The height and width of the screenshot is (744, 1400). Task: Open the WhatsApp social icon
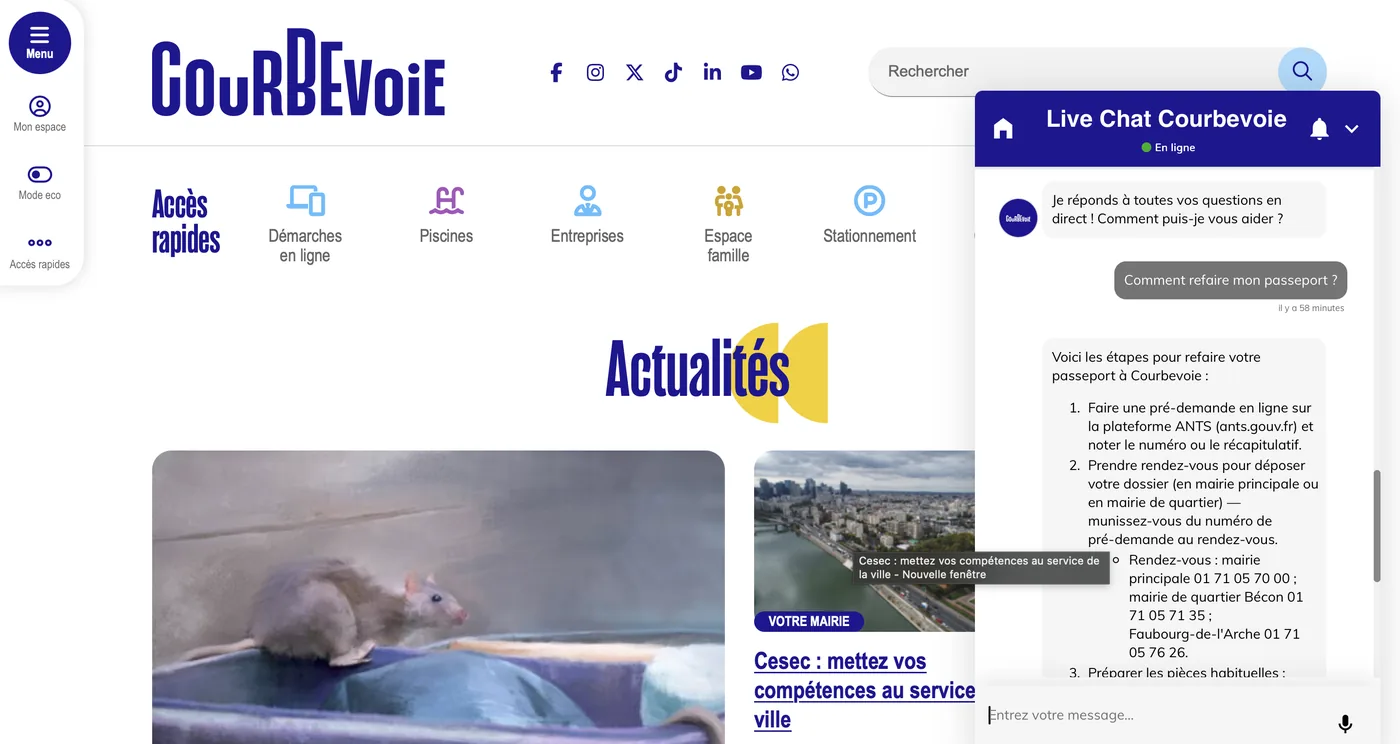click(790, 72)
